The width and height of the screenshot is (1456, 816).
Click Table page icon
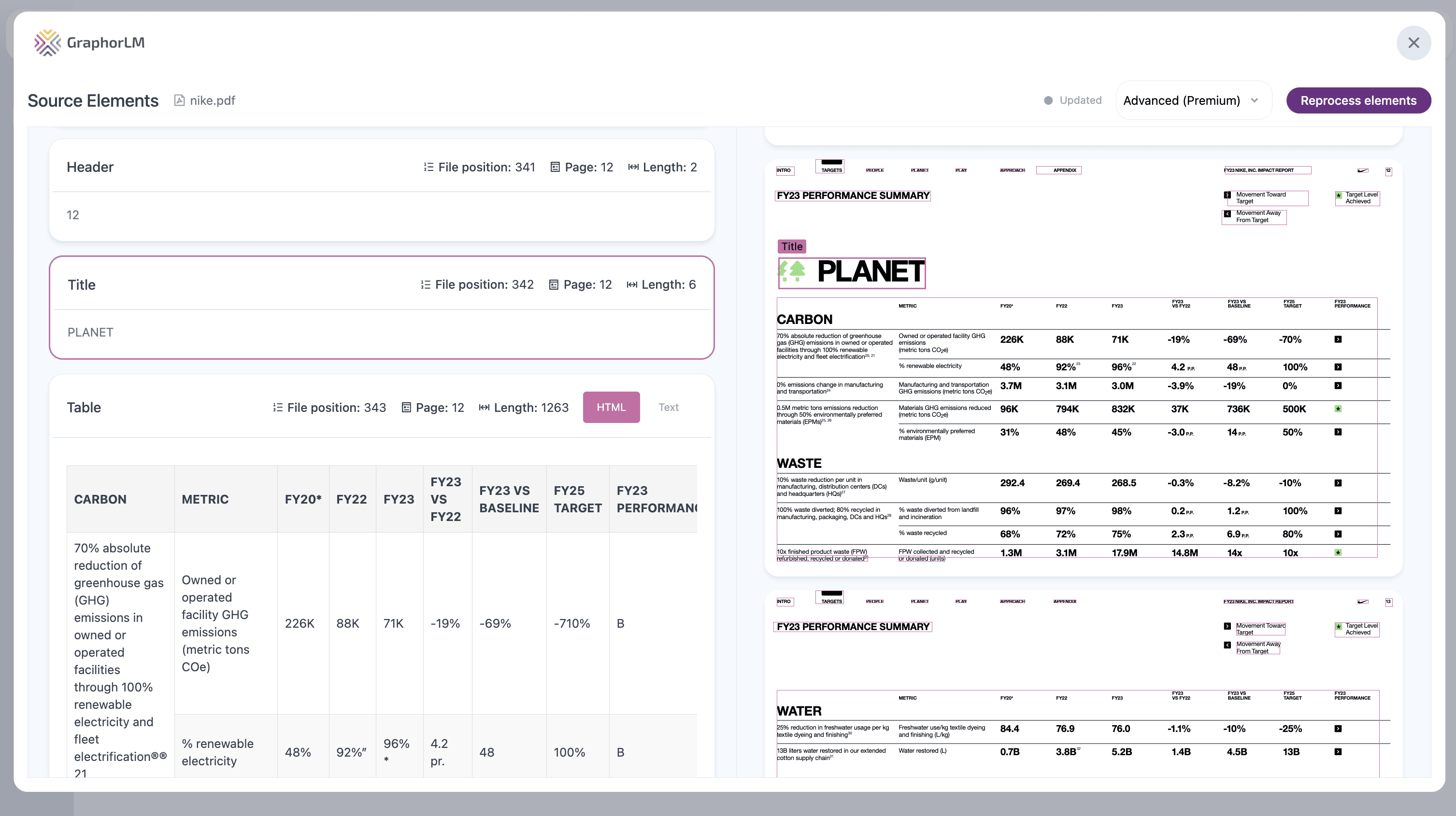click(406, 408)
